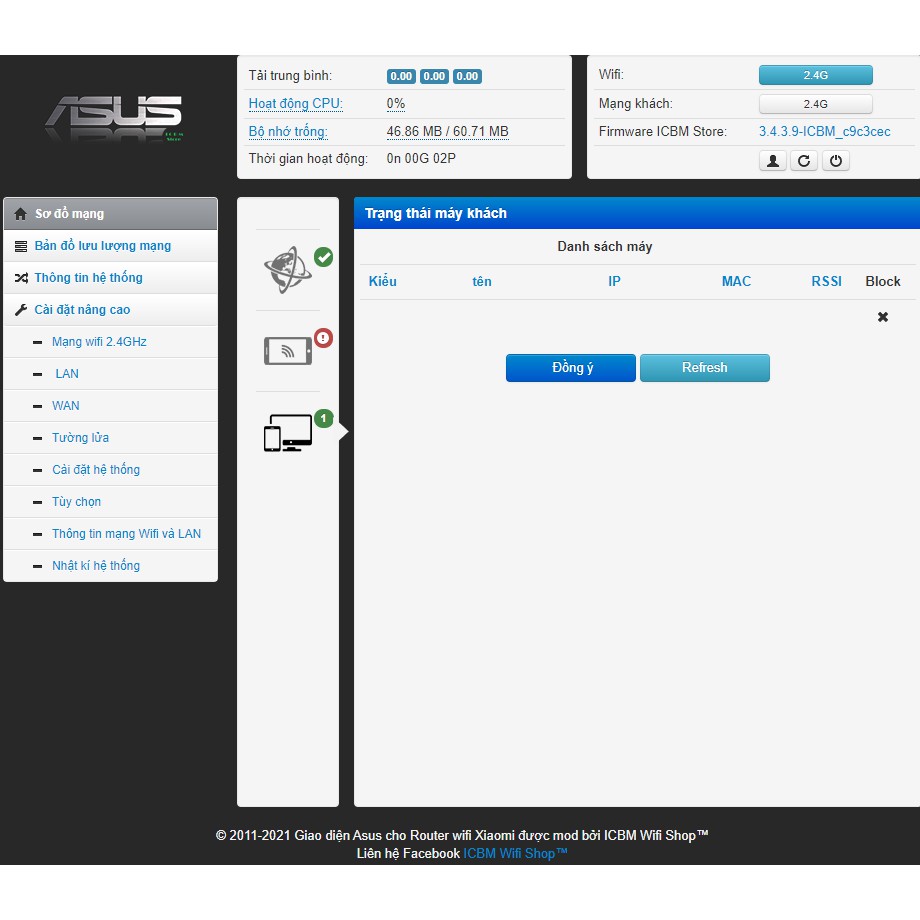
Task: Click the ASUS logo
Action: pos(113,118)
